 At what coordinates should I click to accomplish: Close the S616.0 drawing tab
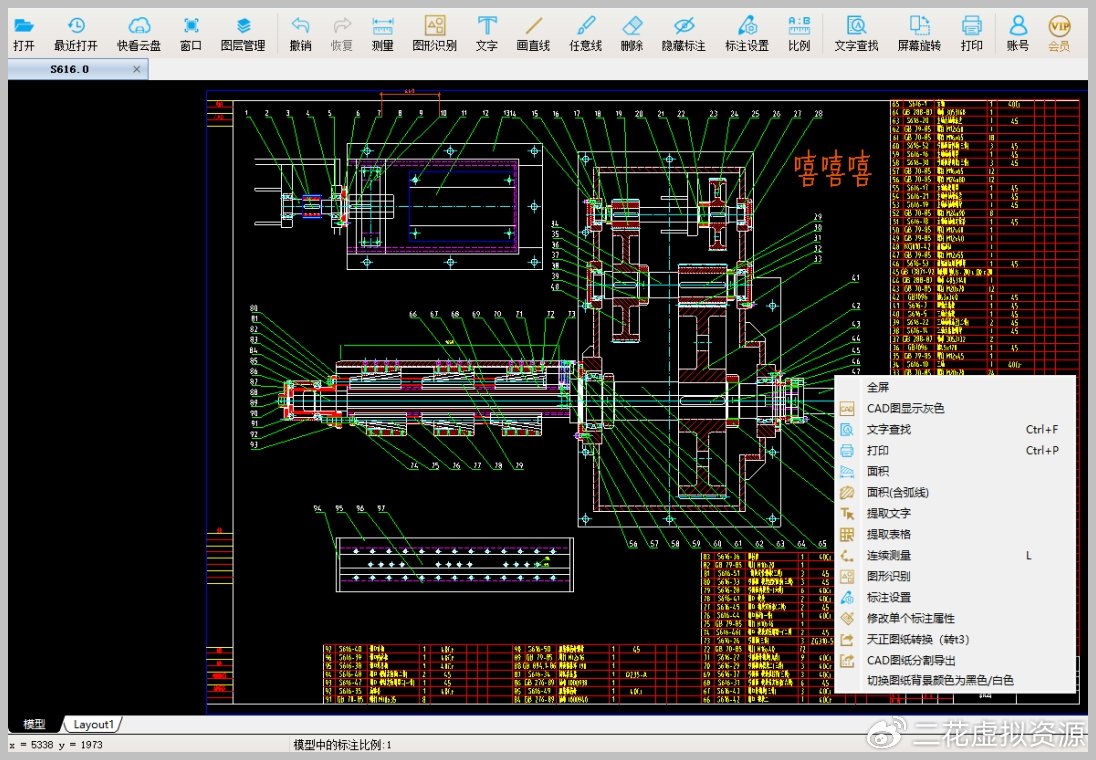click(x=136, y=69)
